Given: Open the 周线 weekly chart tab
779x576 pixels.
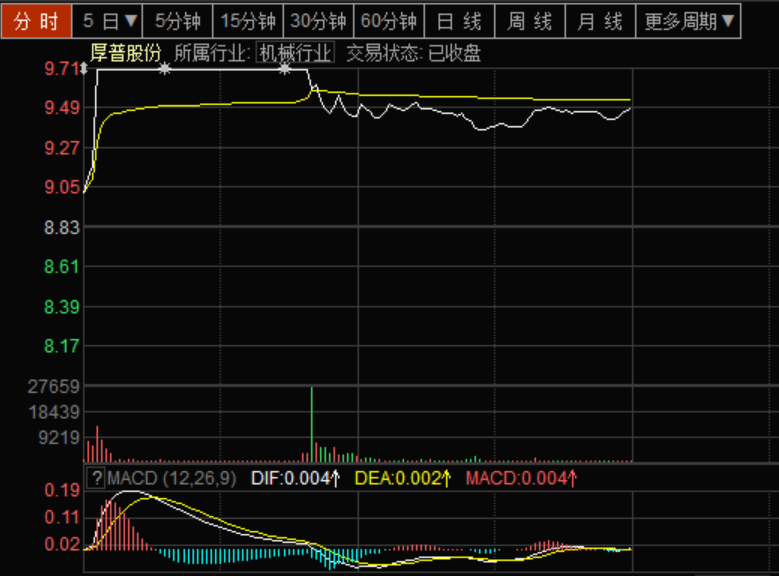Looking at the screenshot, I should tap(530, 21).
